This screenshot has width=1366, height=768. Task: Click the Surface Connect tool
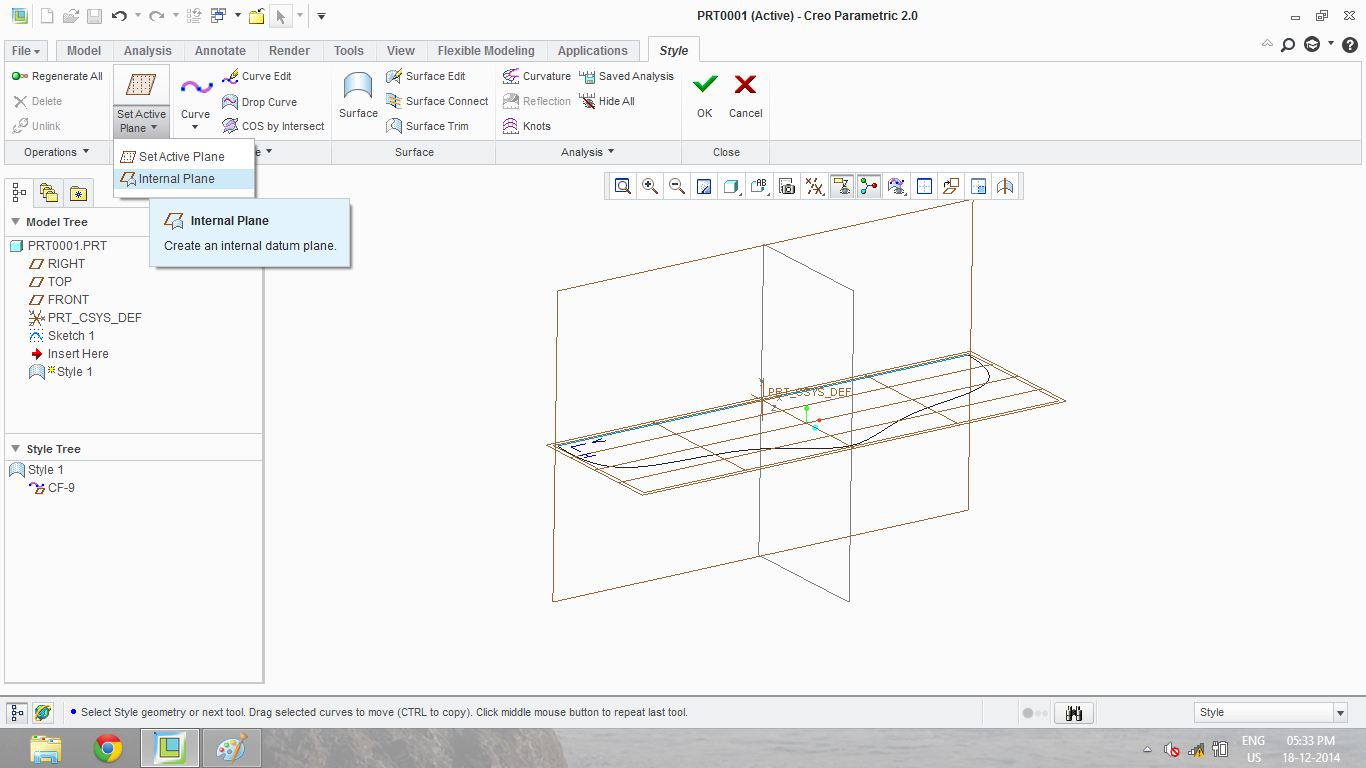click(x=437, y=101)
